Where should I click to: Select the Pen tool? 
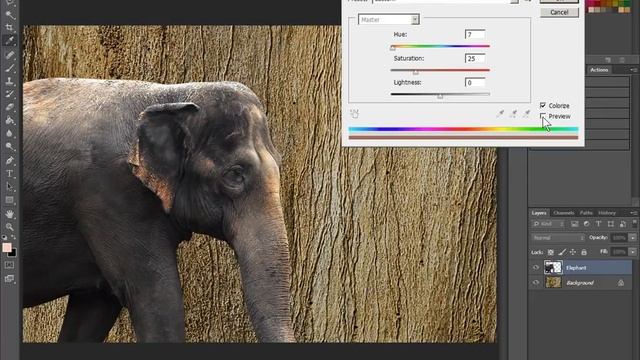coord(10,160)
